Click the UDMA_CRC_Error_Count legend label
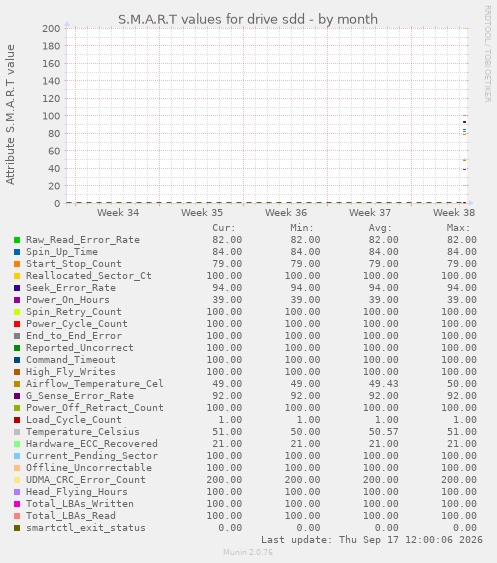 coord(86,480)
